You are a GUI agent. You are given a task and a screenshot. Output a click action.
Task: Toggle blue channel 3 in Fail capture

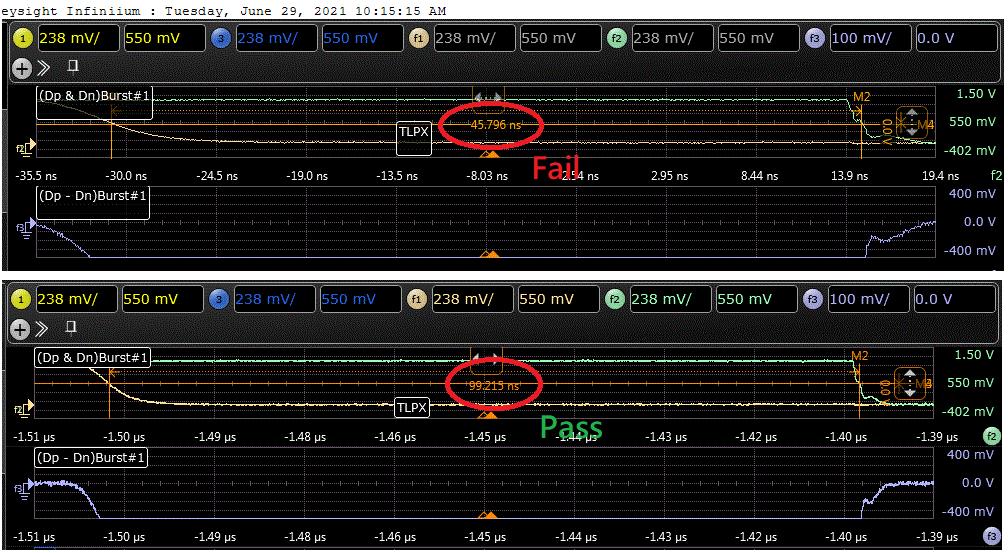coord(221,39)
